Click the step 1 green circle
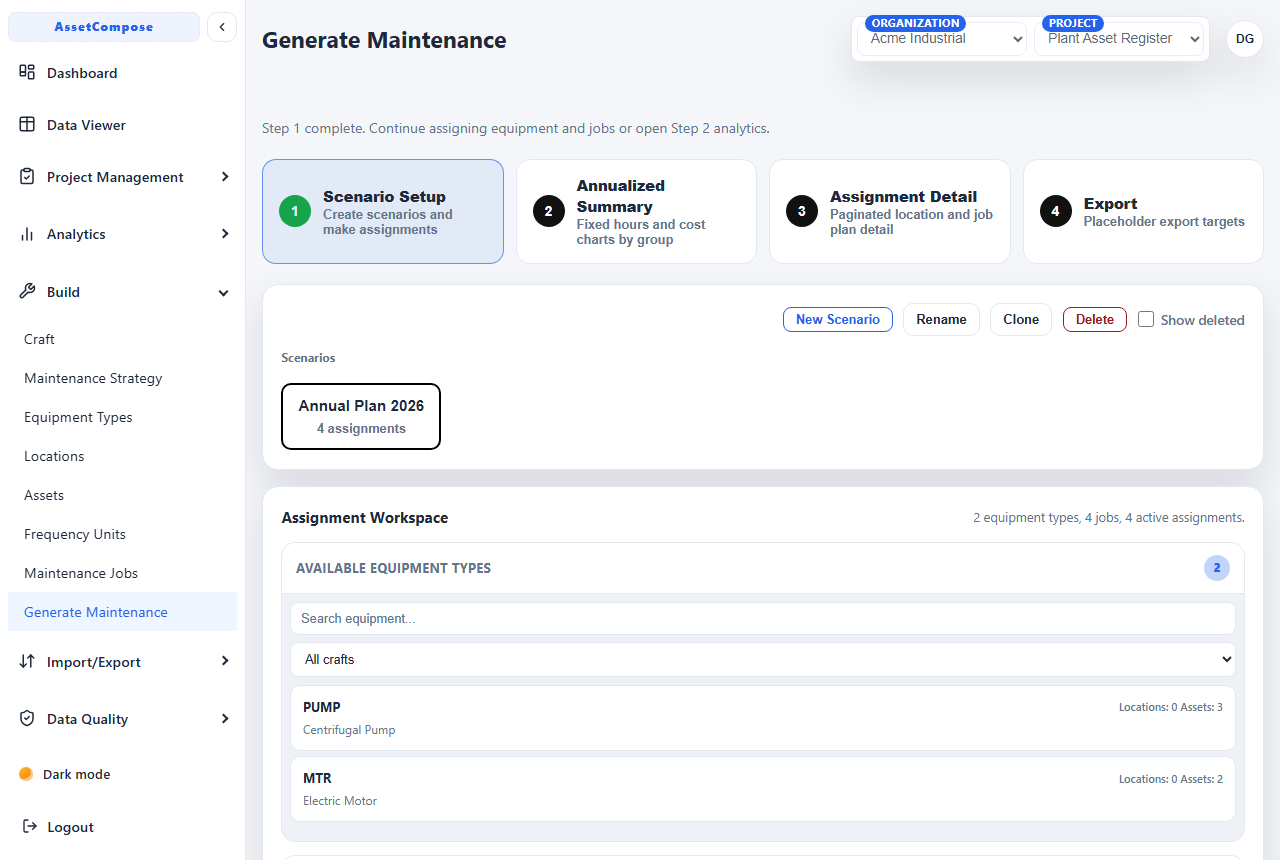Viewport: 1280px width, 860px height. coord(295,211)
